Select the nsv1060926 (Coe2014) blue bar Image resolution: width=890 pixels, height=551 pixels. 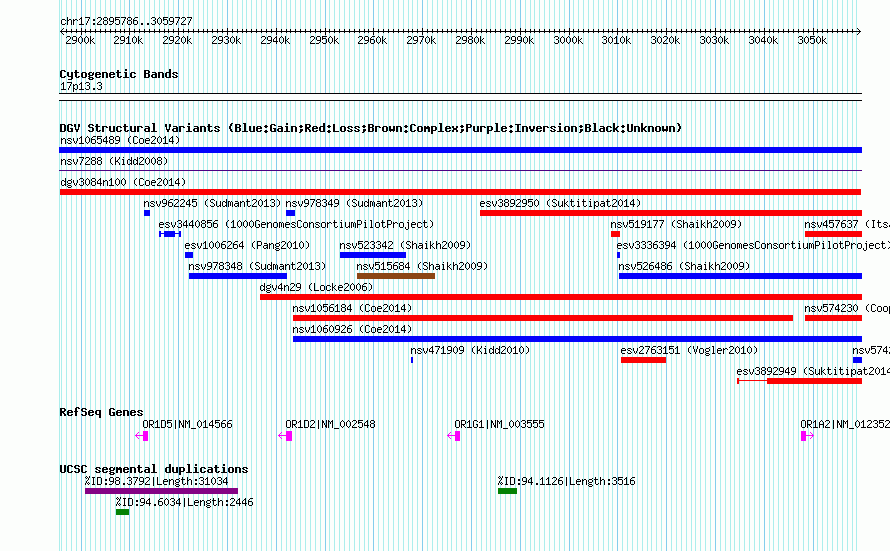(577, 339)
